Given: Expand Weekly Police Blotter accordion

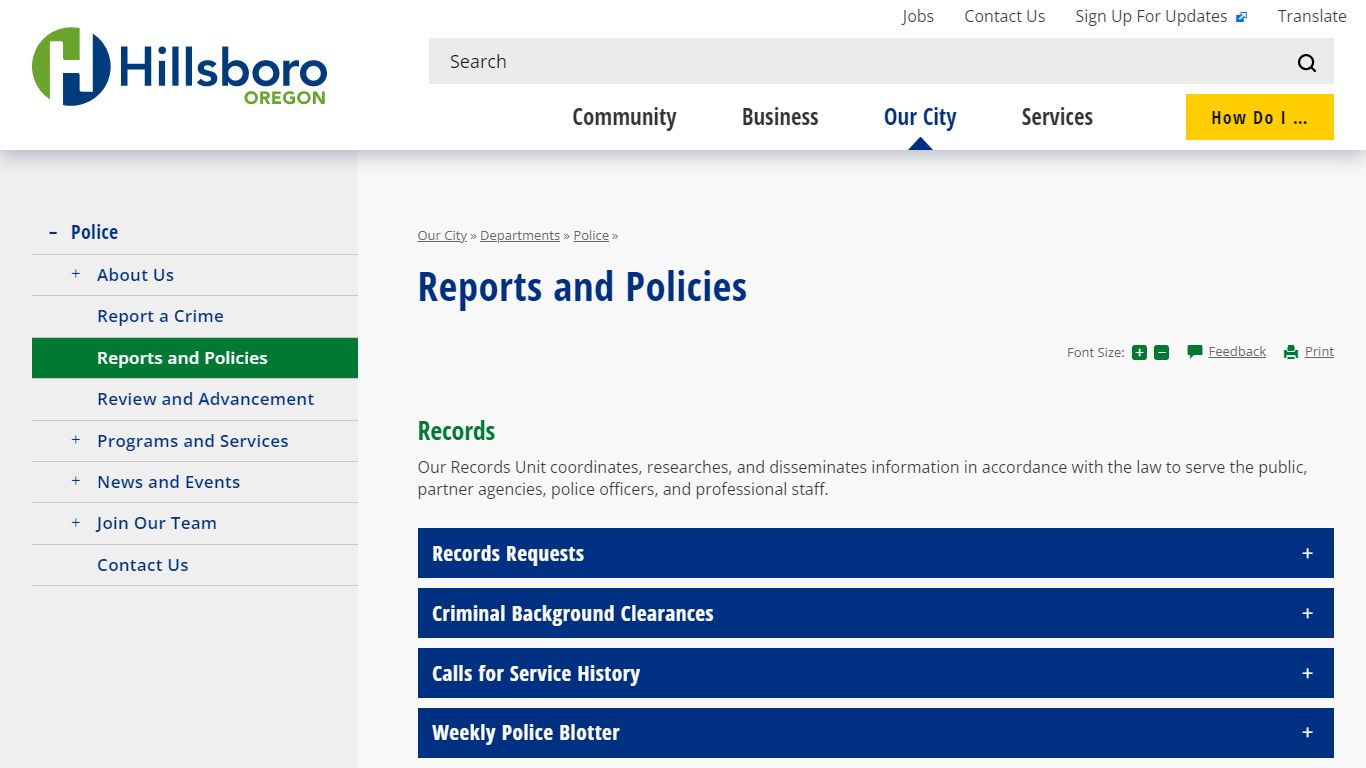Looking at the screenshot, I should pos(876,733).
